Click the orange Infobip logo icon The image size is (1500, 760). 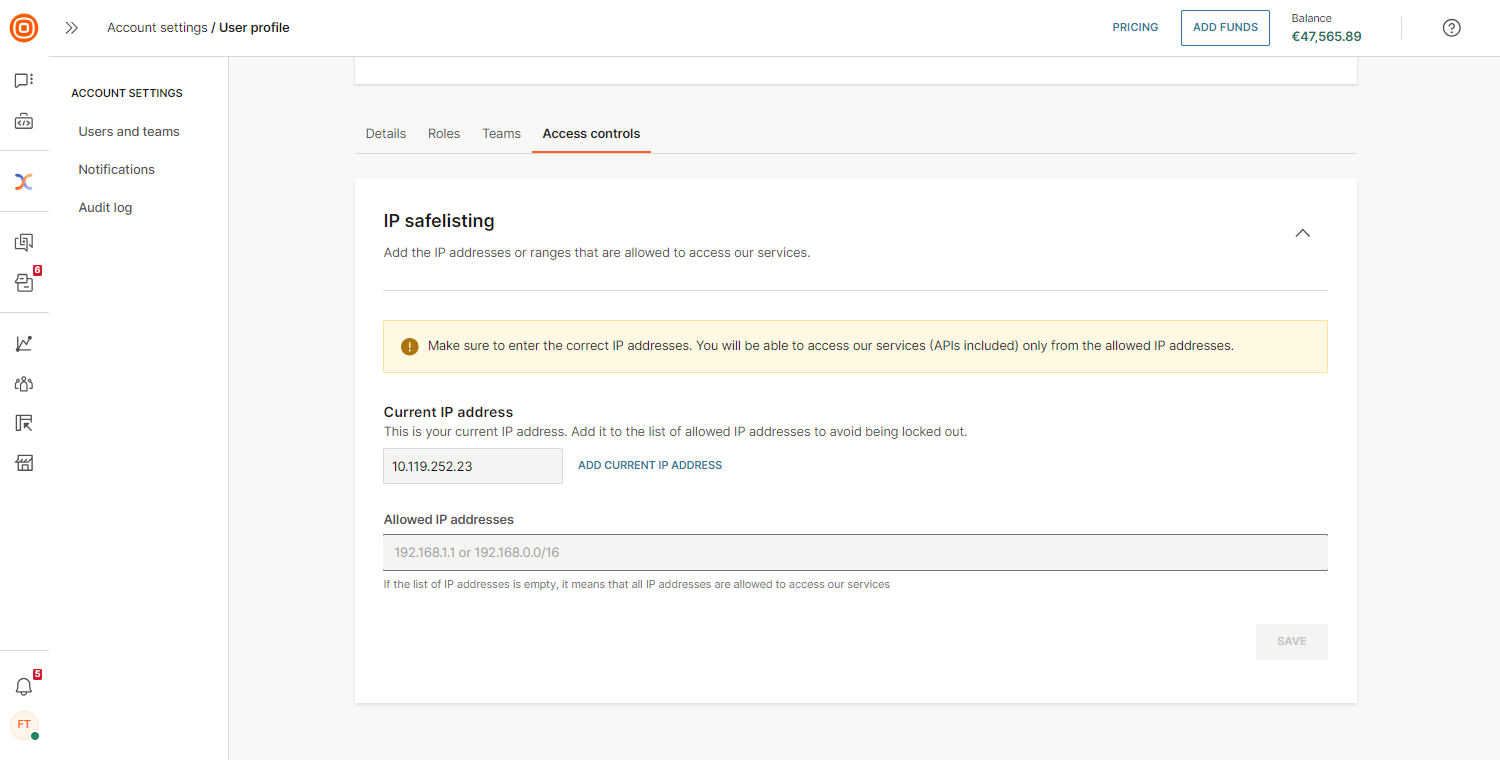24,28
